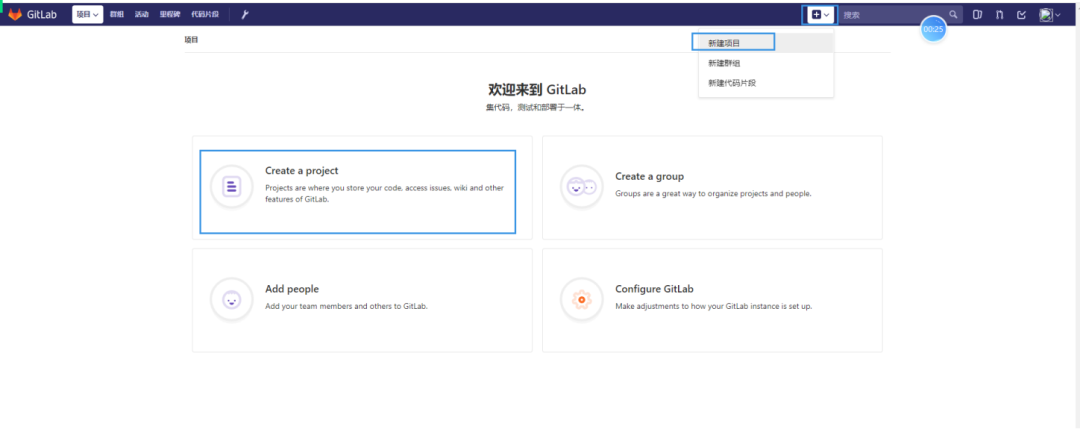
Task: Click the search magnifier icon
Action: point(953,14)
